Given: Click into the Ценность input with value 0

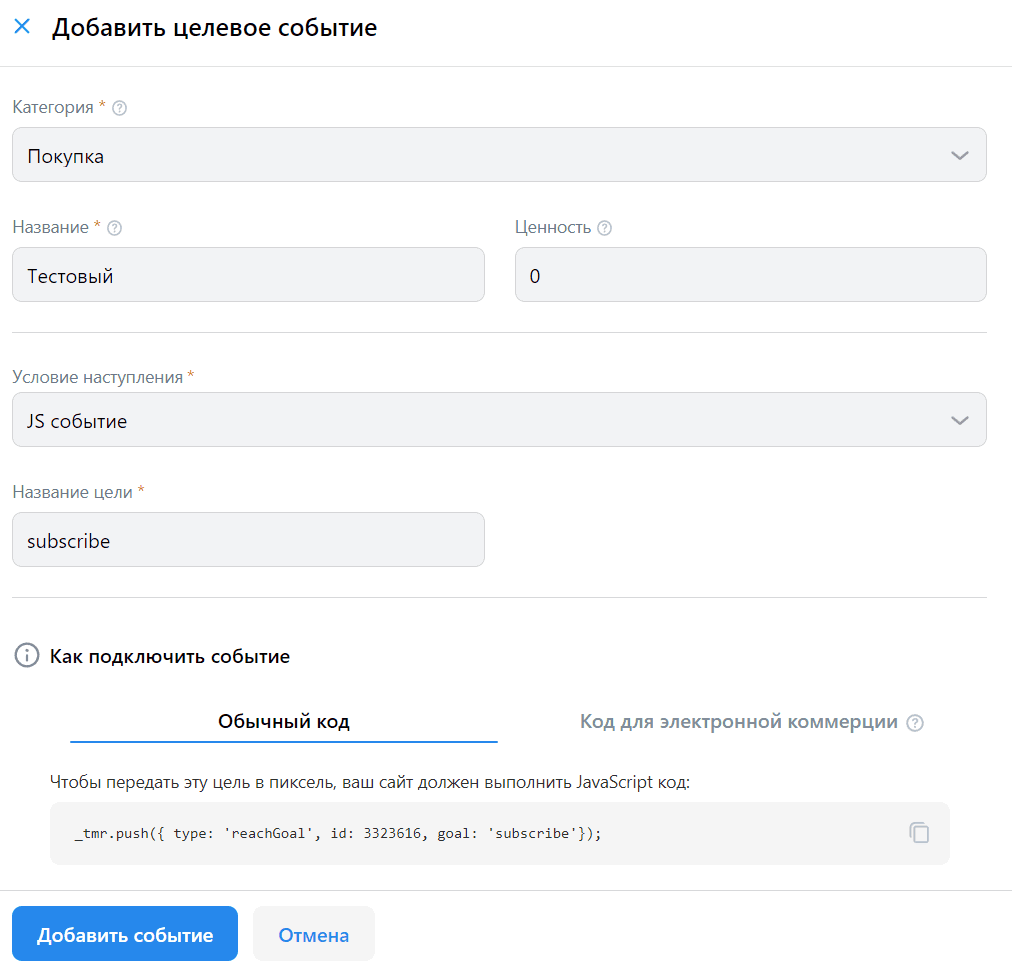Looking at the screenshot, I should pos(750,275).
